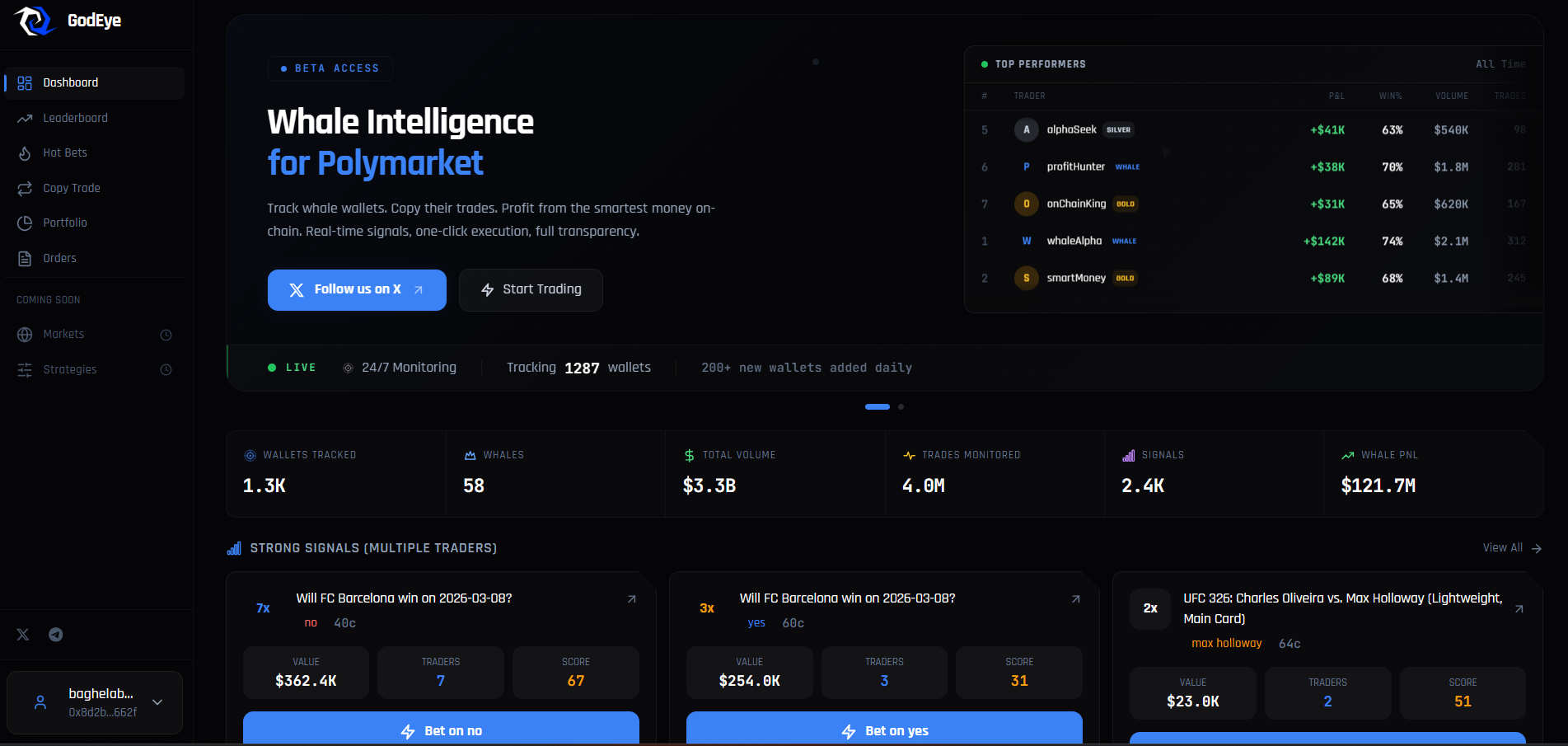
Task: Open the Leaderboard page
Action: 94,118
